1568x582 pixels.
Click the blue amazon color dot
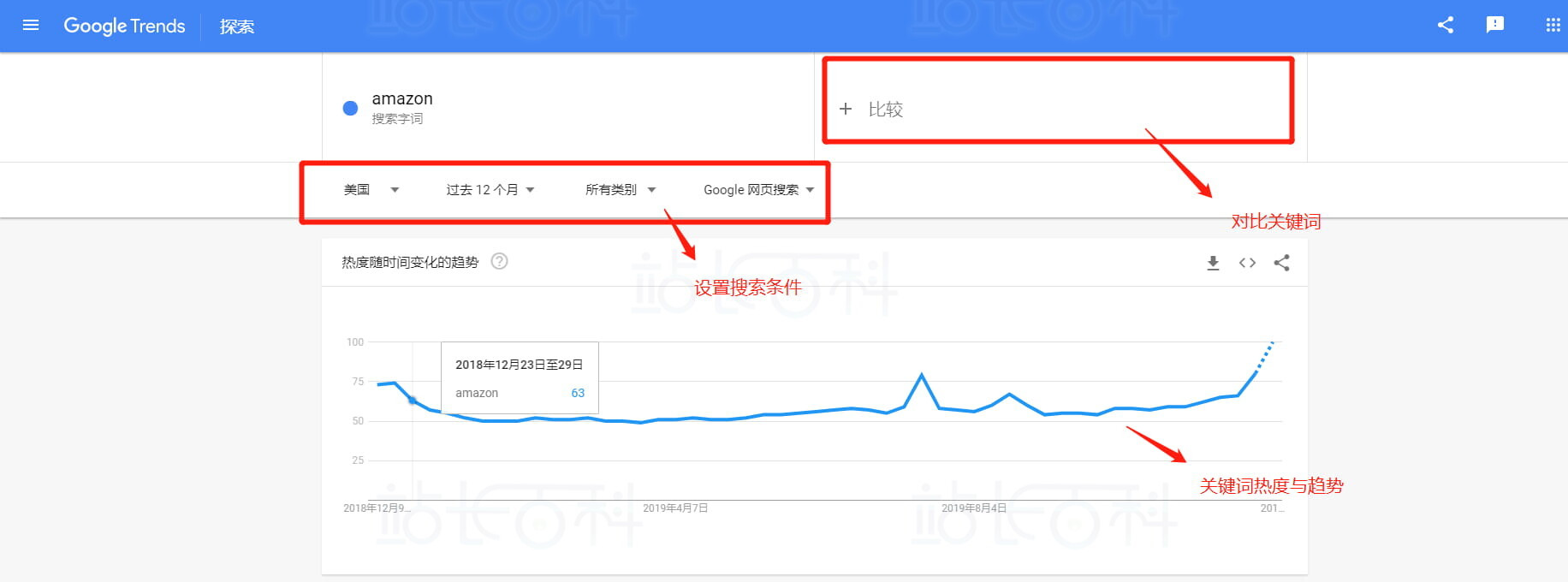click(350, 108)
